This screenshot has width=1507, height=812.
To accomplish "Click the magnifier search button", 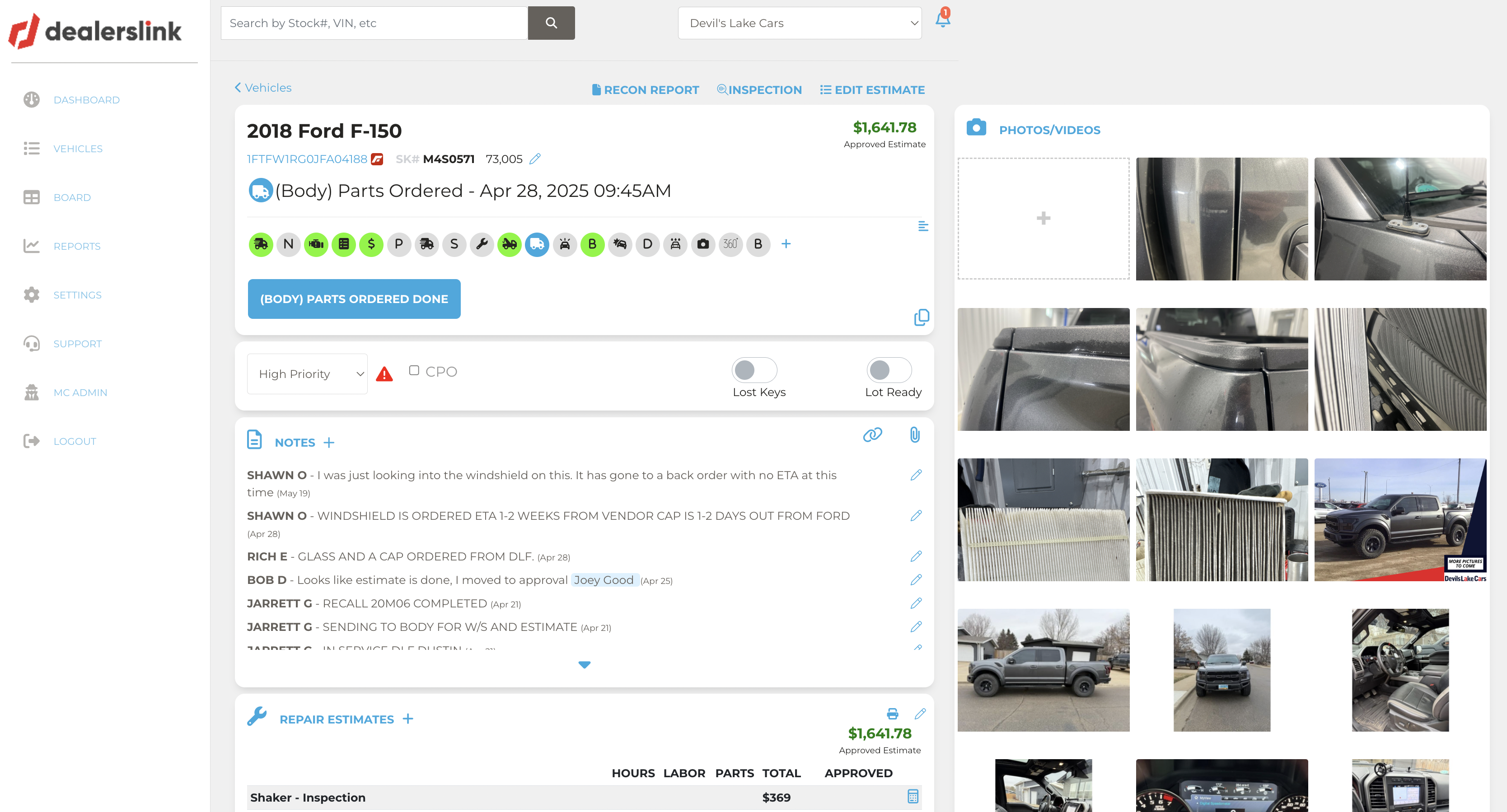I will [551, 23].
